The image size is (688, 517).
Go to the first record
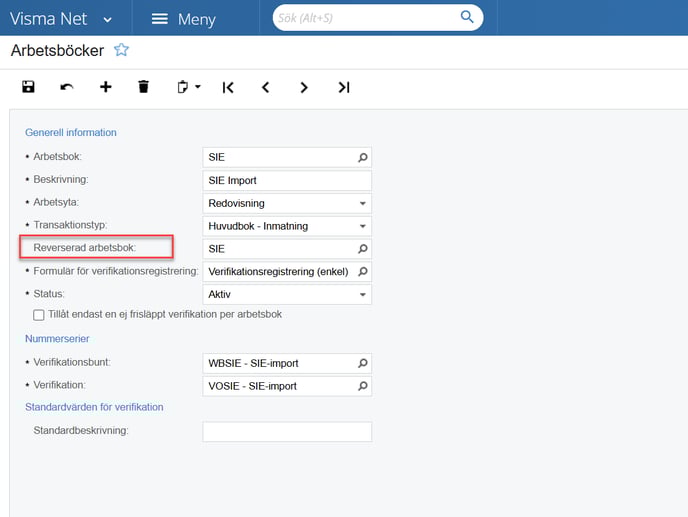tap(228, 87)
